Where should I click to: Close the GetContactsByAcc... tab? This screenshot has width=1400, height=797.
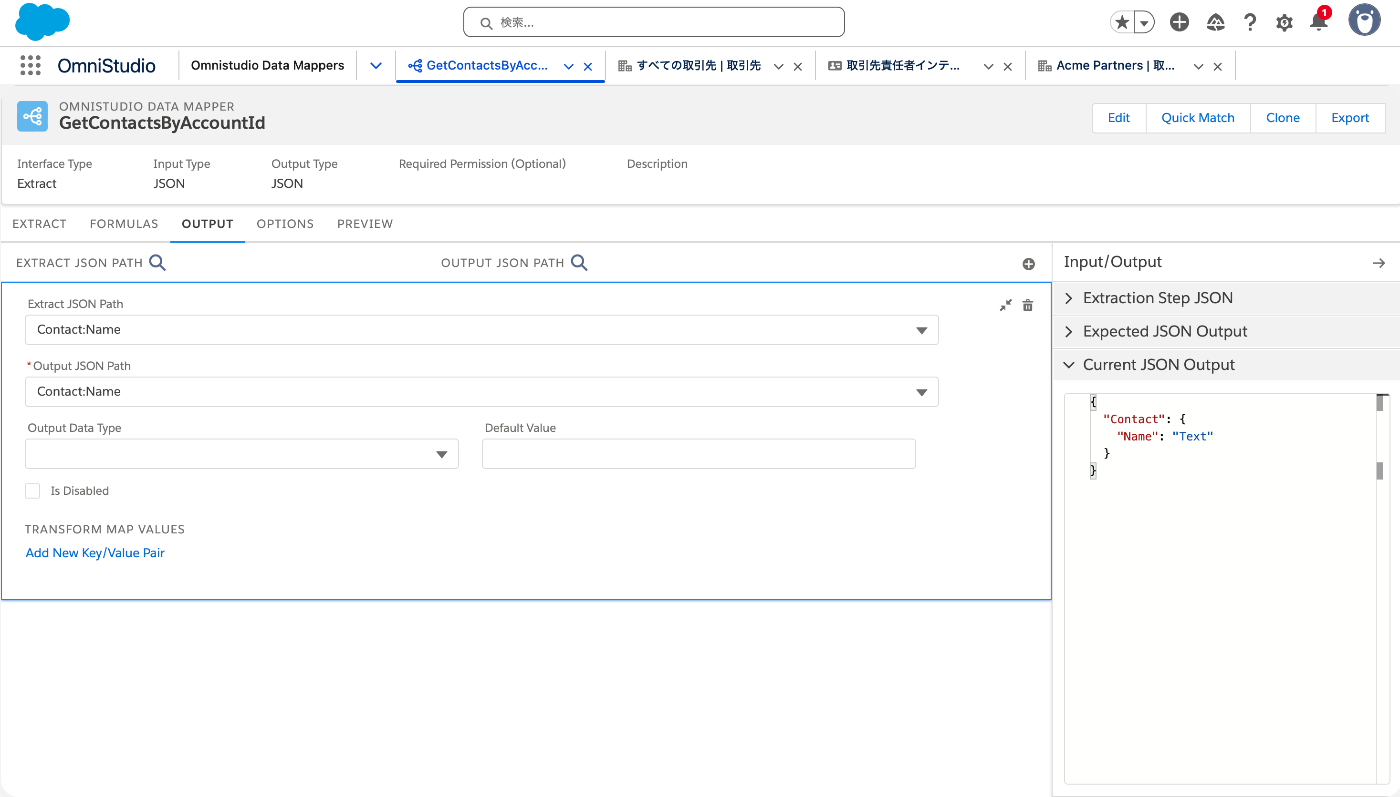click(588, 66)
